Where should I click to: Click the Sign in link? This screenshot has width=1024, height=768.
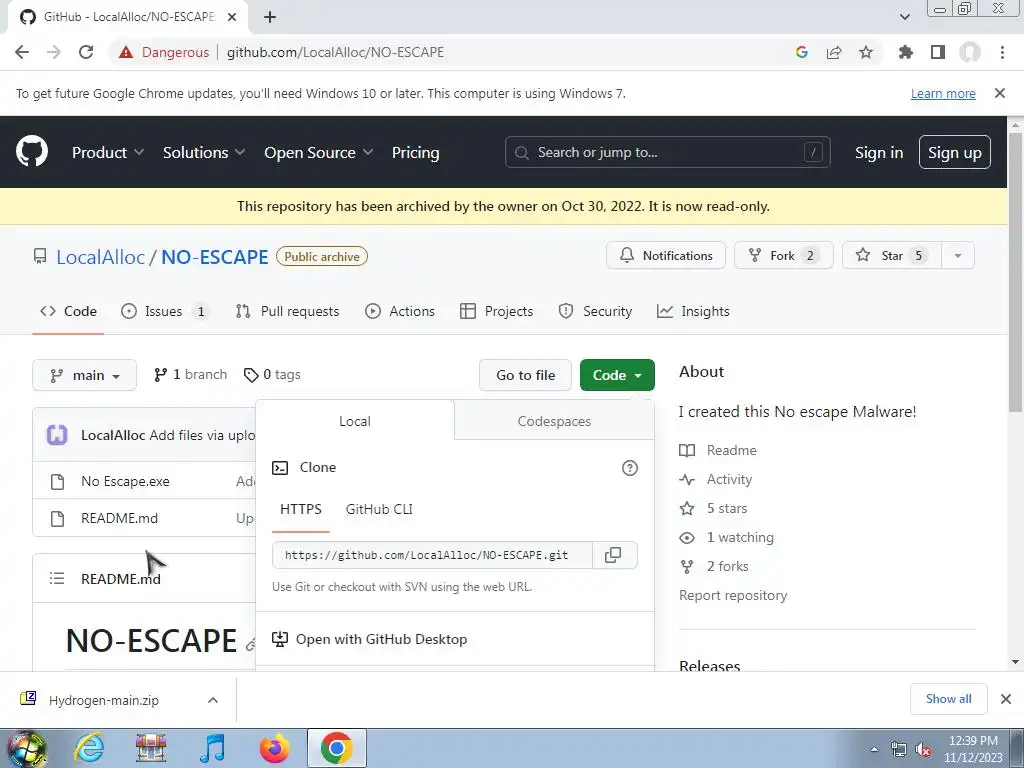coord(878,152)
